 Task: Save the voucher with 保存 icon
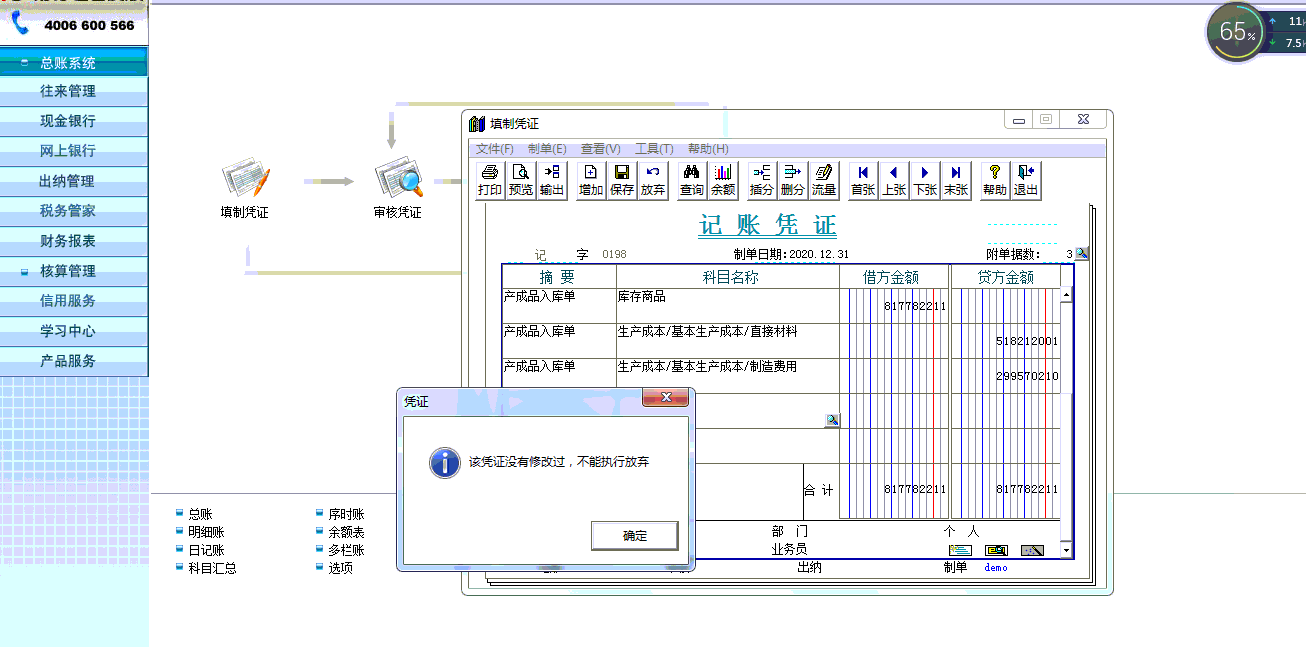tap(622, 181)
